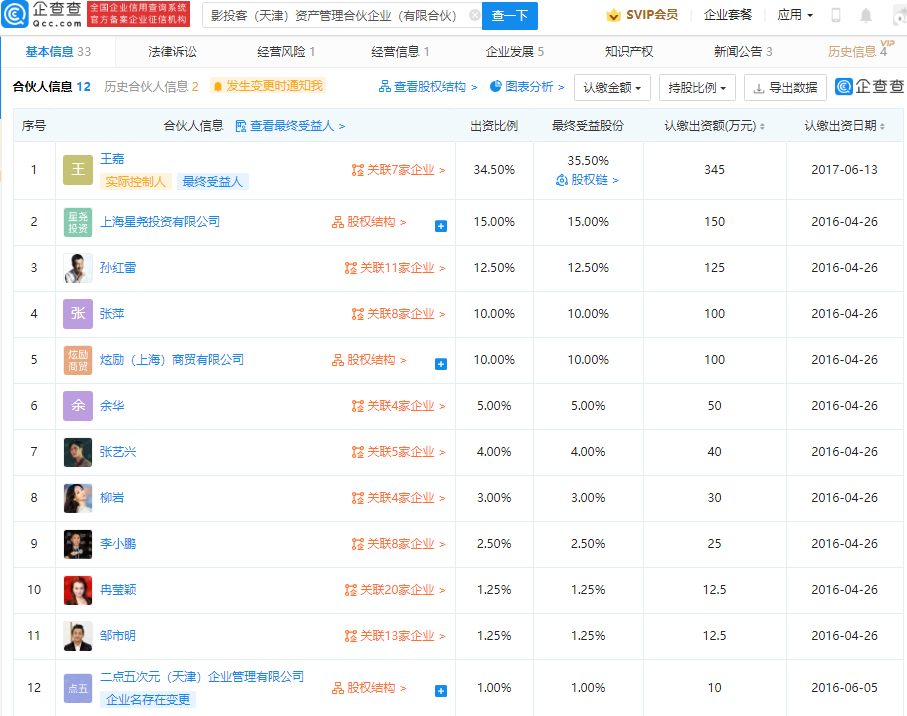
Task: Open 关联8家企业 for 李小鹏
Action: (x=399, y=544)
